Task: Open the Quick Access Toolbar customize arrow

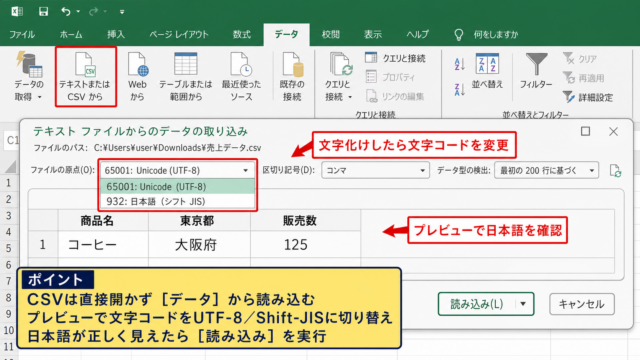Action: tap(122, 12)
